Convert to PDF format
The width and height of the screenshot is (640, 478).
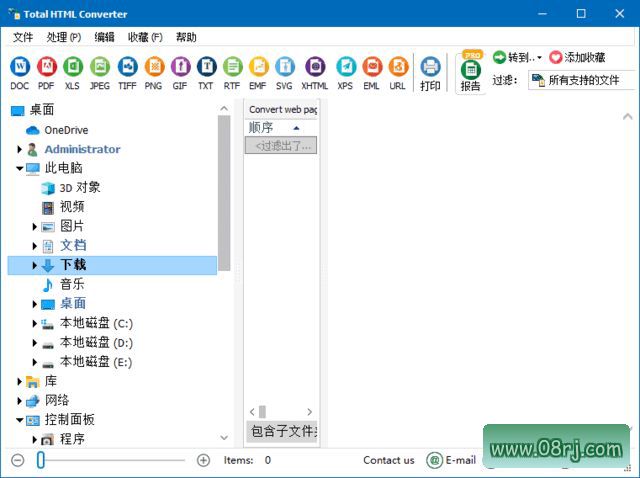pyautogui.click(x=46, y=73)
